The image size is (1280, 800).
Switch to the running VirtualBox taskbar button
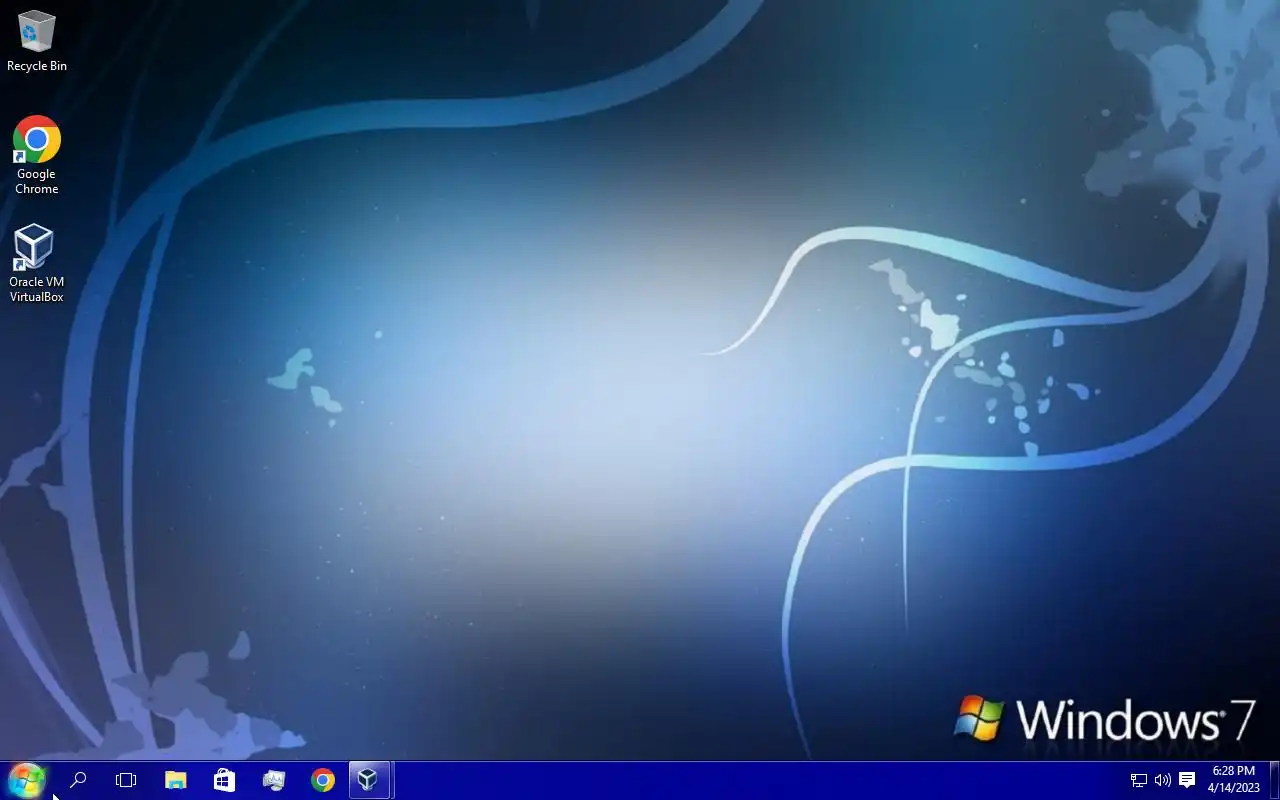pos(369,780)
